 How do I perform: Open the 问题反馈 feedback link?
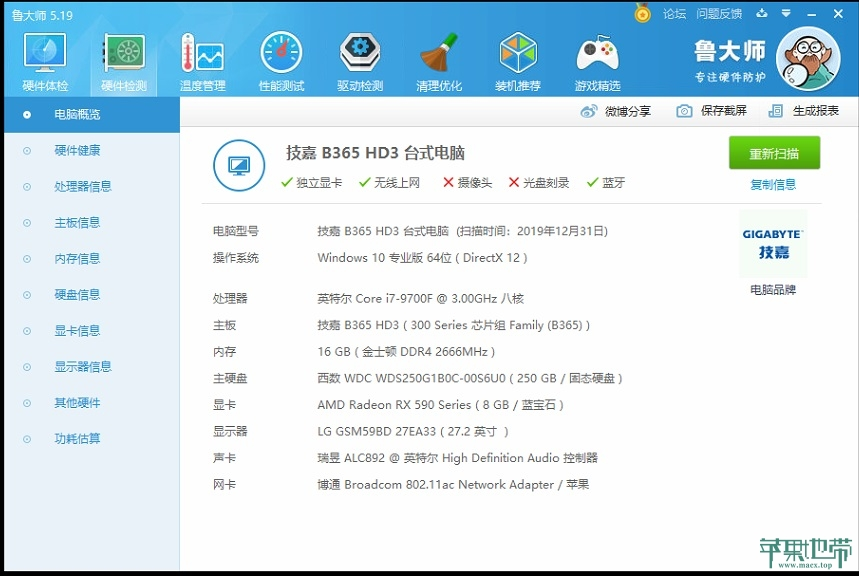[x=719, y=14]
